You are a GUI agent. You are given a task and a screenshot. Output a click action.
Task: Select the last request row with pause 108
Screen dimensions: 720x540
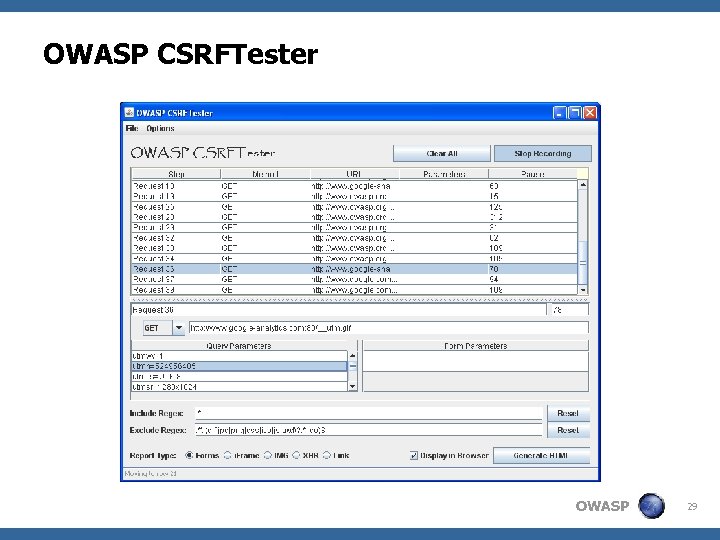(354, 290)
